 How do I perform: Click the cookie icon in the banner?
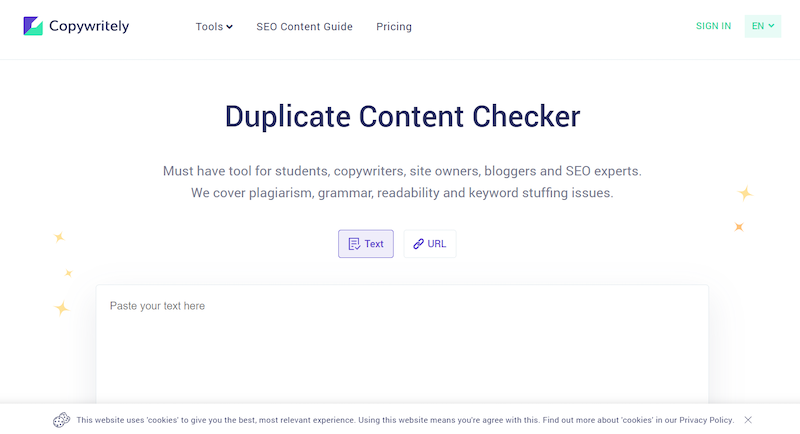coord(61,420)
